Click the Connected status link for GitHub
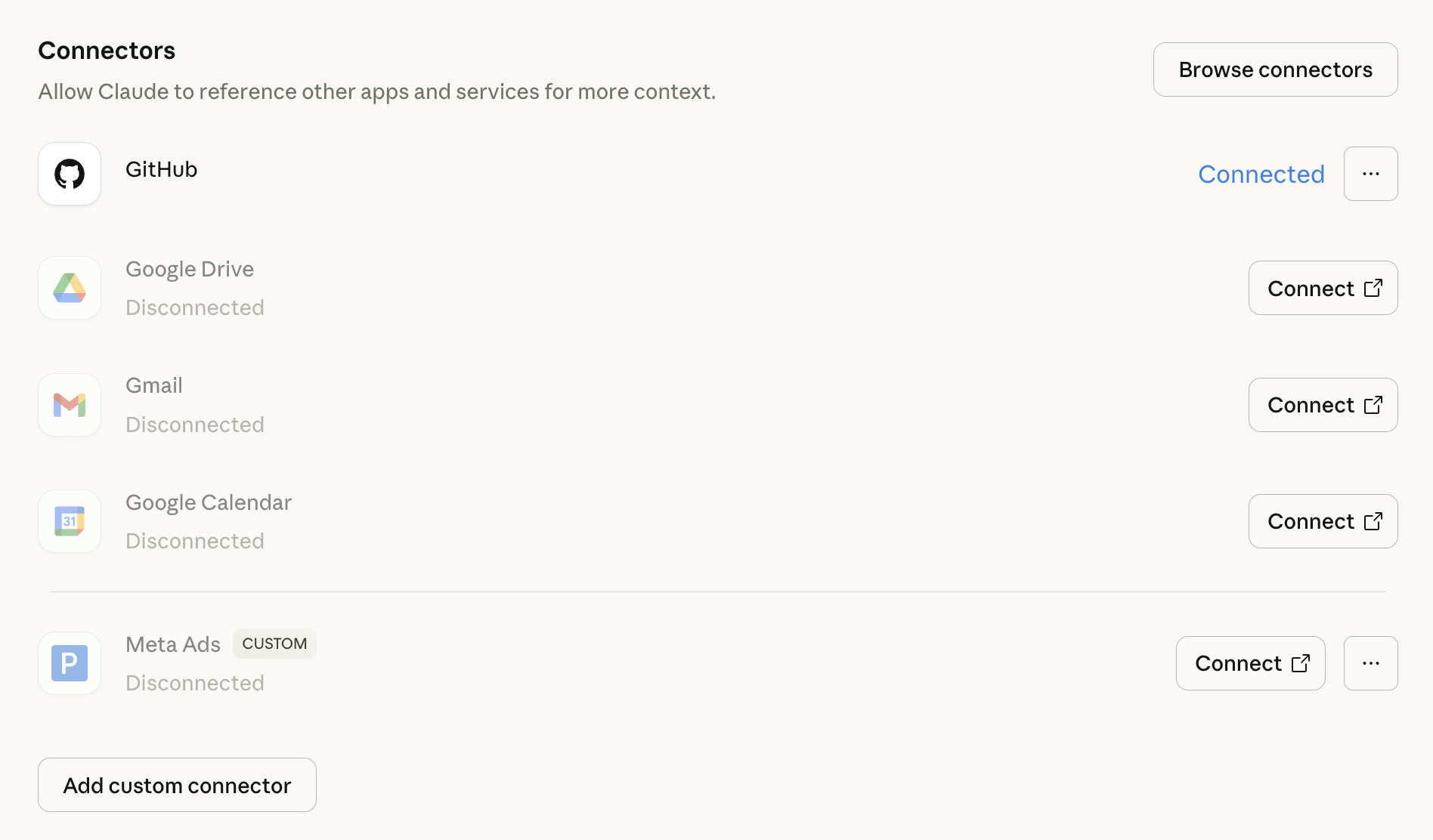The image size is (1433, 840). coord(1260,174)
